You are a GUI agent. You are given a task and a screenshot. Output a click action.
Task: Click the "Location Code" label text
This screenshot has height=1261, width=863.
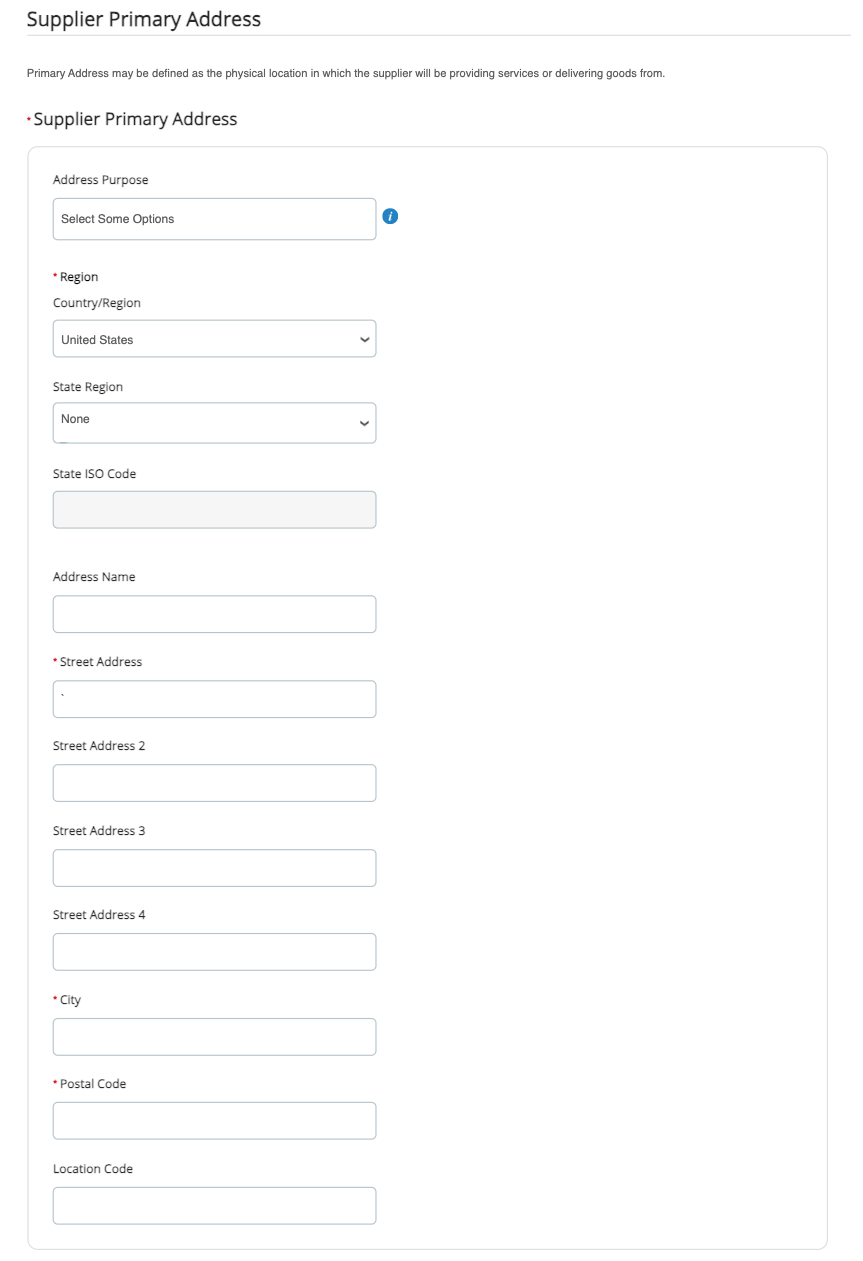coord(93,1169)
